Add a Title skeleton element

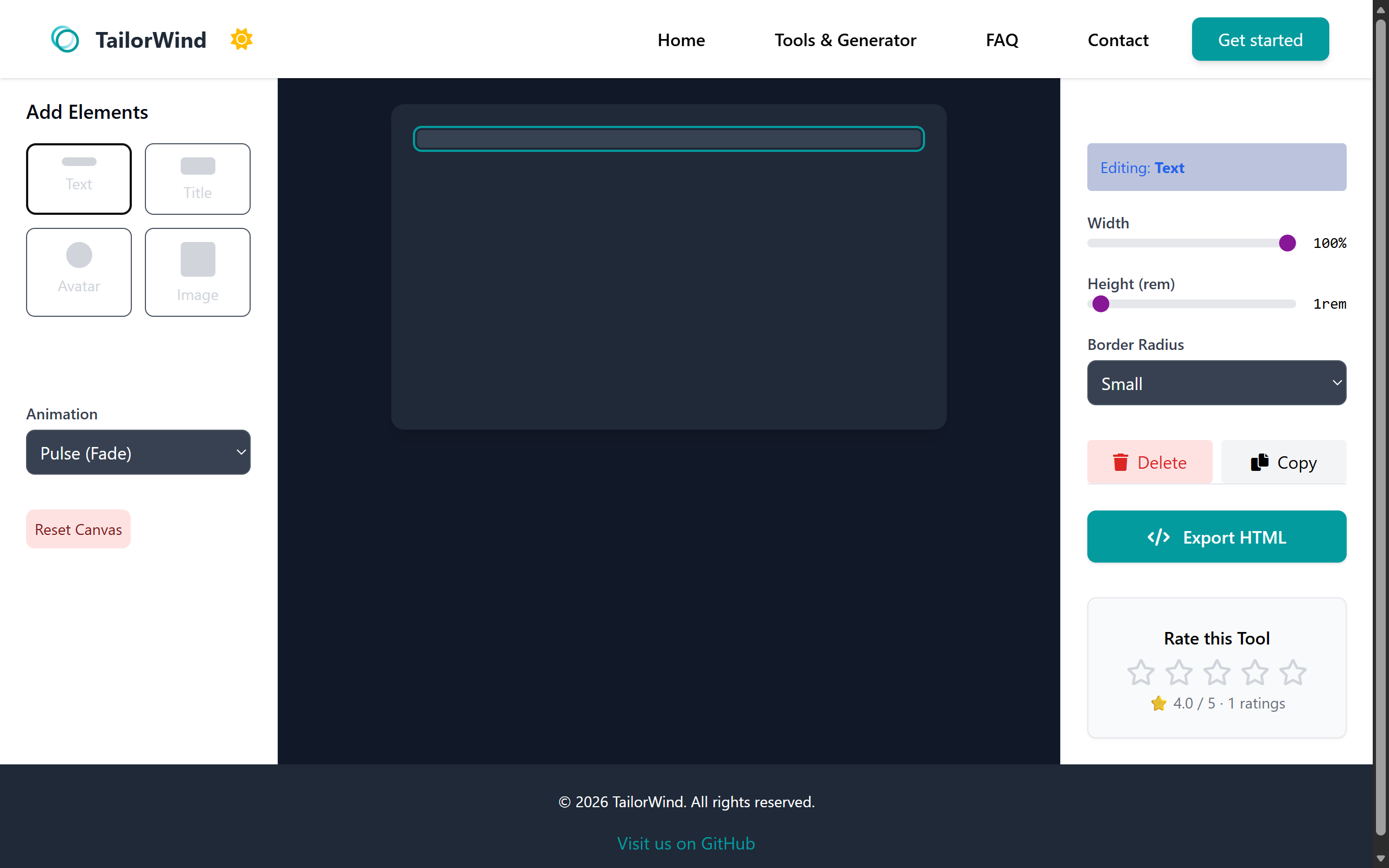point(197,178)
